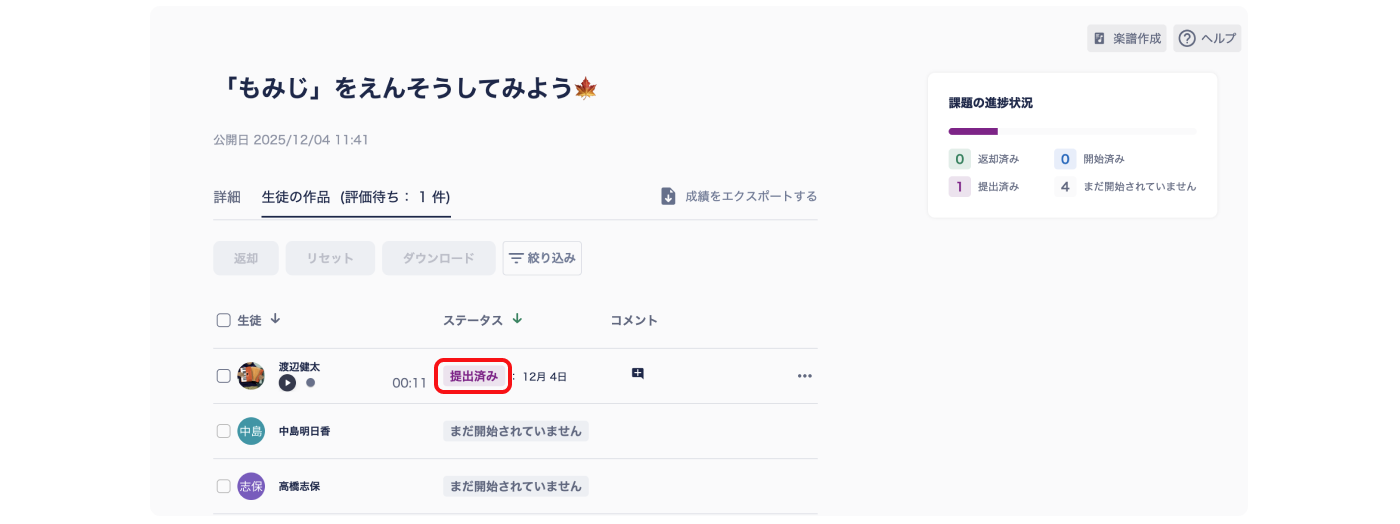Add a comment for 渡辺健太
The height and width of the screenshot is (524, 1400).
pos(638,374)
